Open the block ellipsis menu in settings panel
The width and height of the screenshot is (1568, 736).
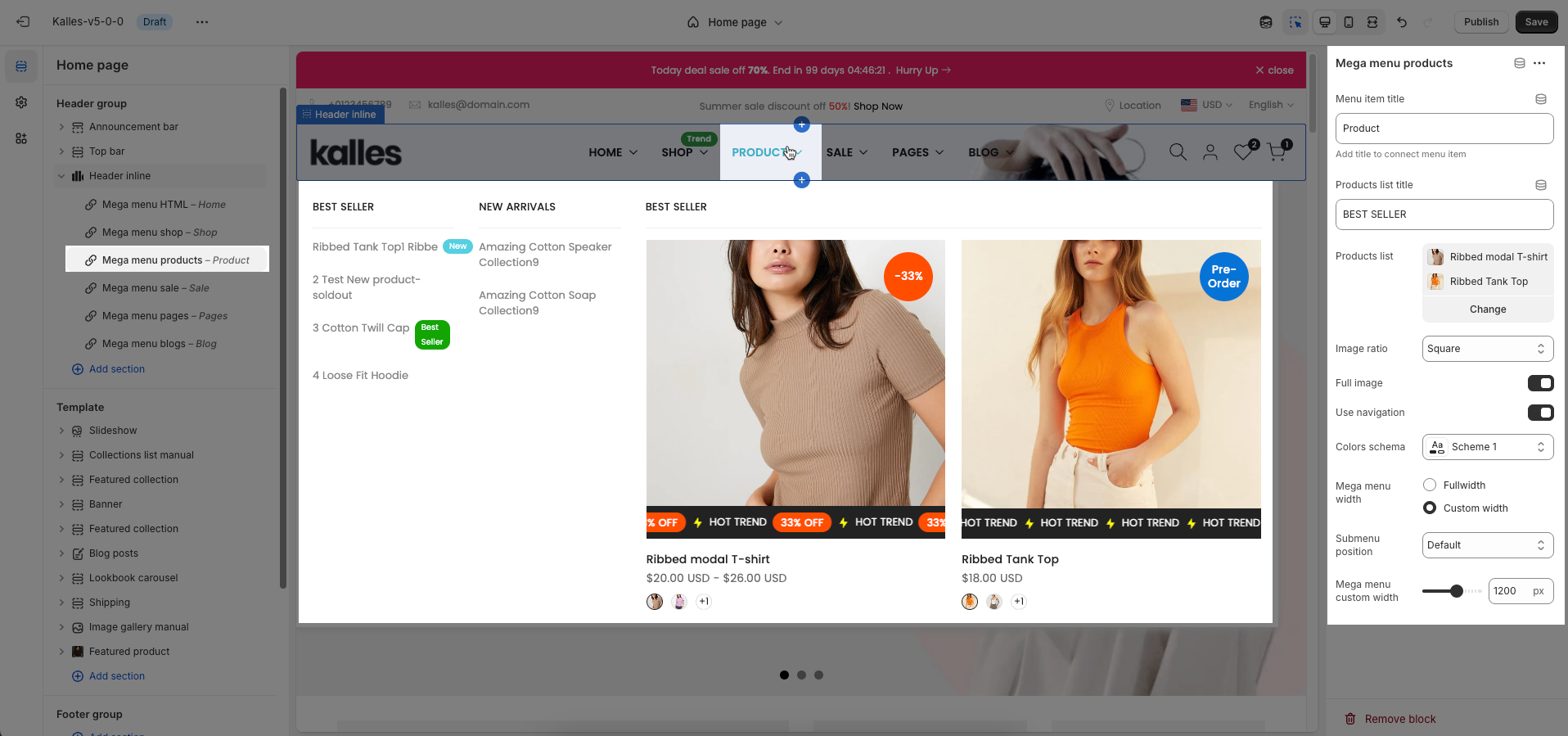(1539, 63)
